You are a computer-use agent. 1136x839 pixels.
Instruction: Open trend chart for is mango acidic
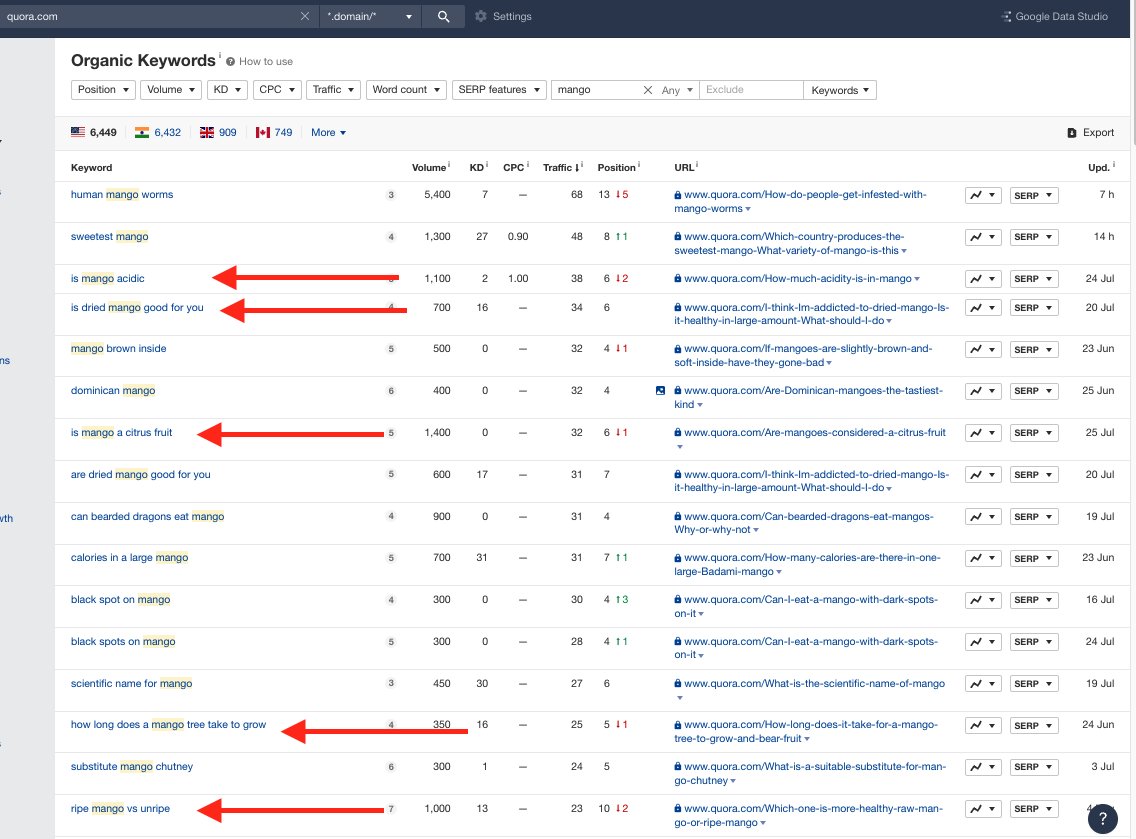(x=983, y=279)
